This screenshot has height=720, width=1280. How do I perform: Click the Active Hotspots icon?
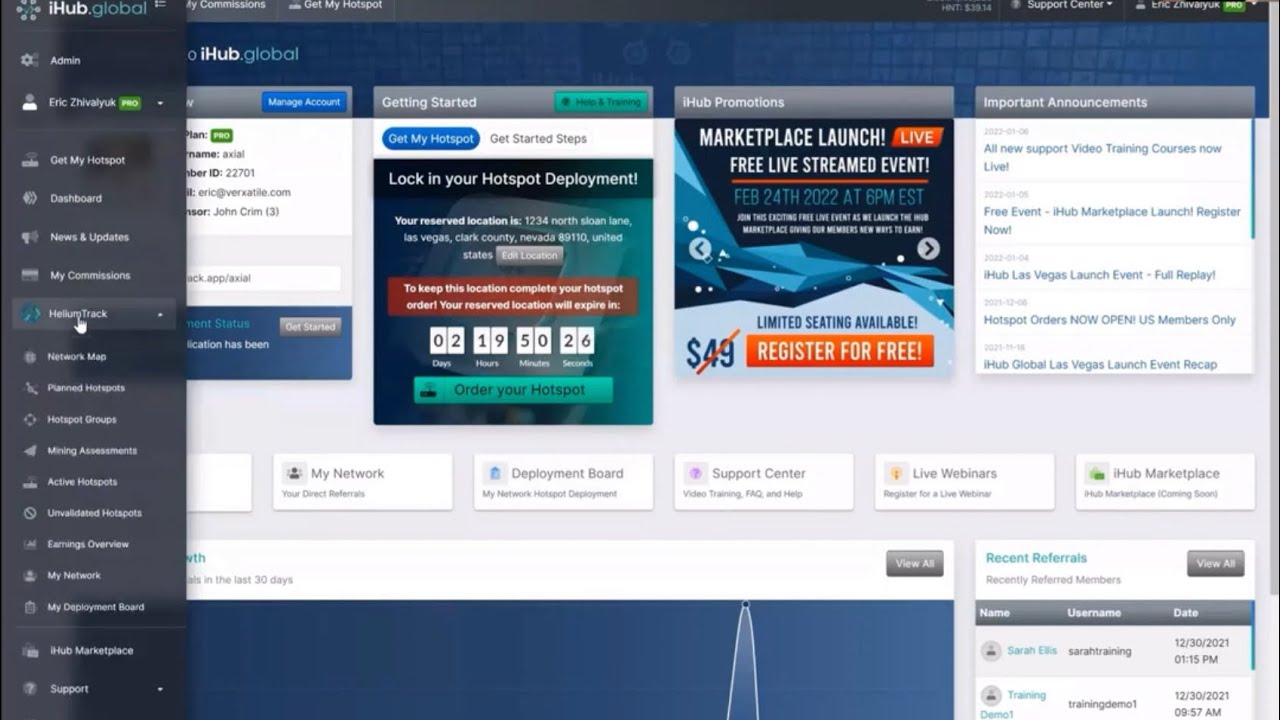point(29,481)
